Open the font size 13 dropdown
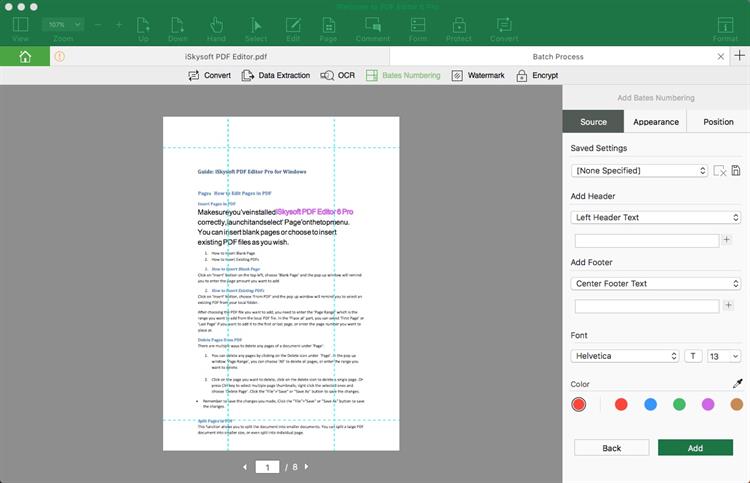This screenshot has width=750, height=483. pyautogui.click(x=724, y=356)
